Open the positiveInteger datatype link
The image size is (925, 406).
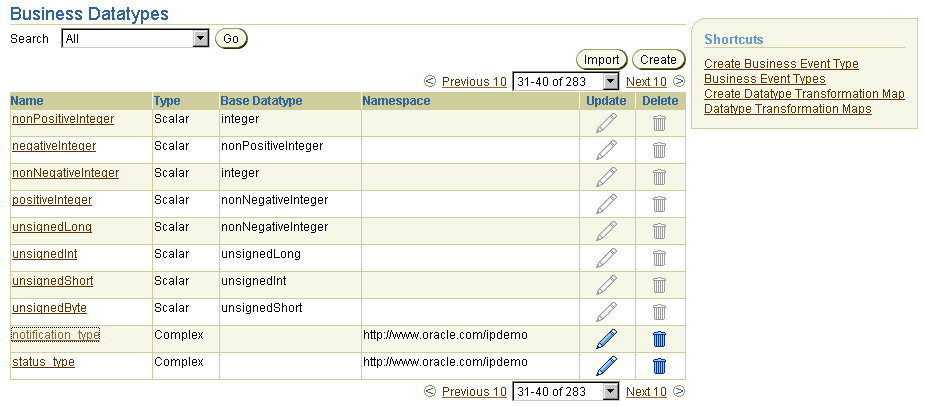pyautogui.click(x=52, y=200)
